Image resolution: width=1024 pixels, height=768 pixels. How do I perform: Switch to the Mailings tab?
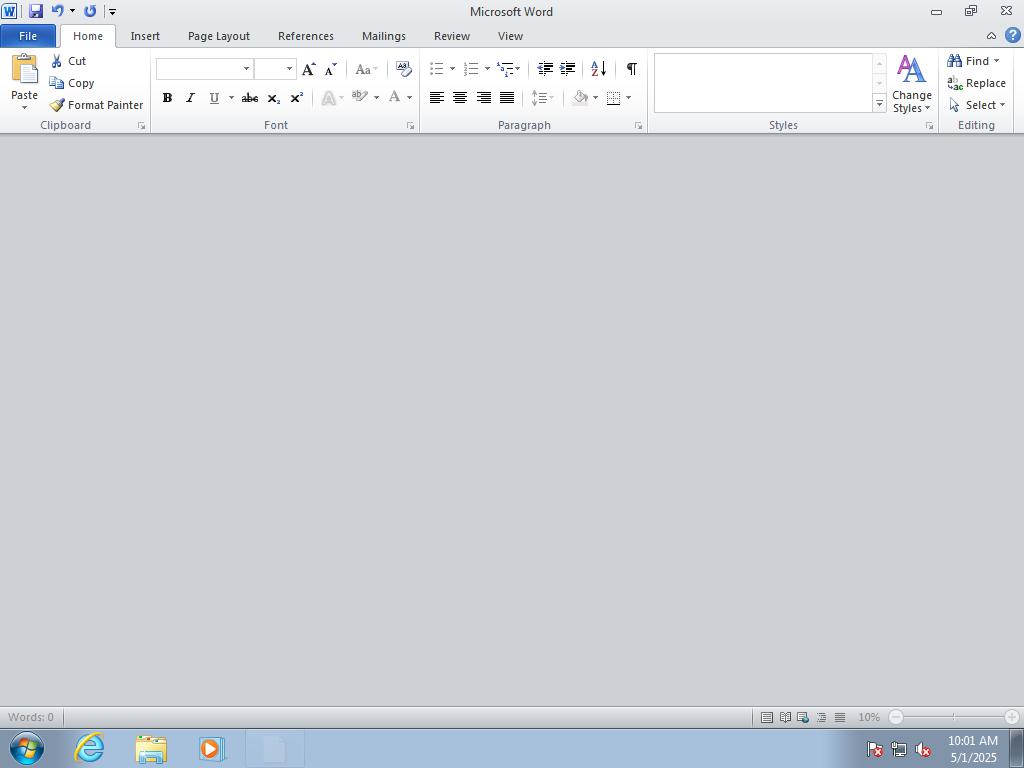[384, 36]
